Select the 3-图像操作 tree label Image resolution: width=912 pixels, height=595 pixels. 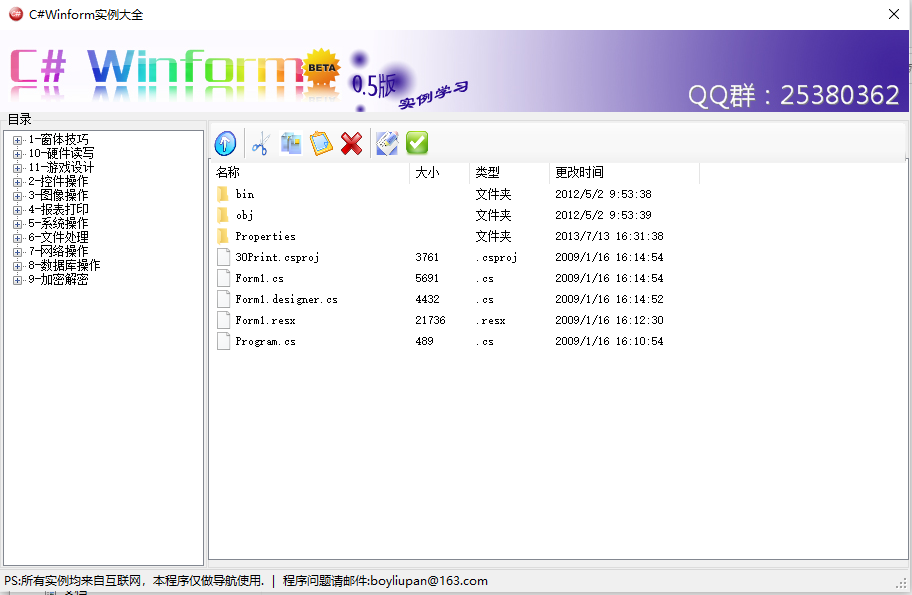(58, 195)
